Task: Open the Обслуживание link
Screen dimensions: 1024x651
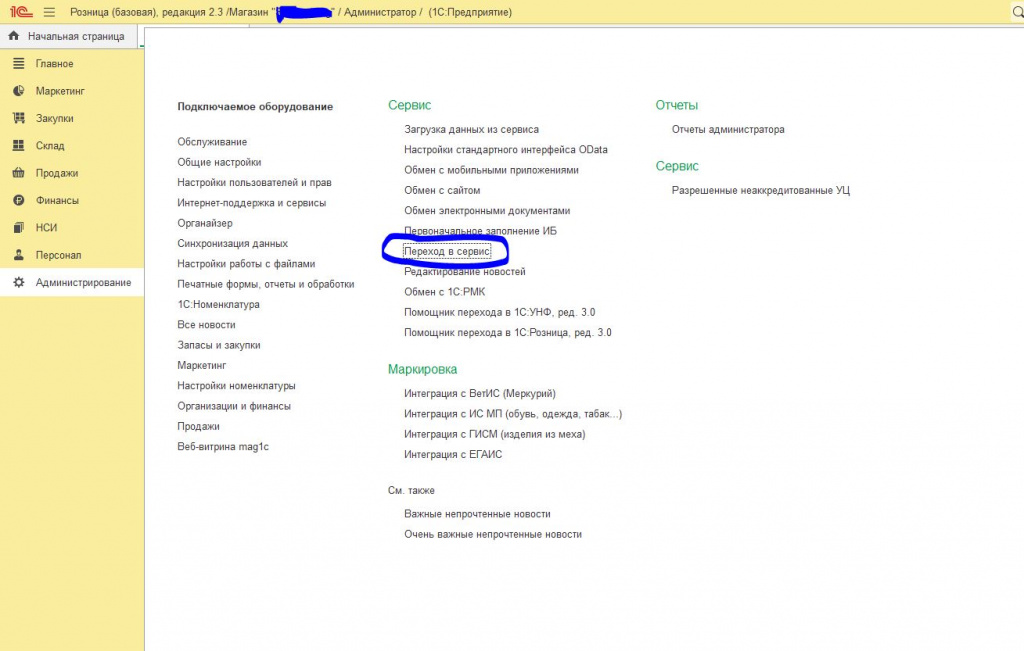Action: pos(212,142)
